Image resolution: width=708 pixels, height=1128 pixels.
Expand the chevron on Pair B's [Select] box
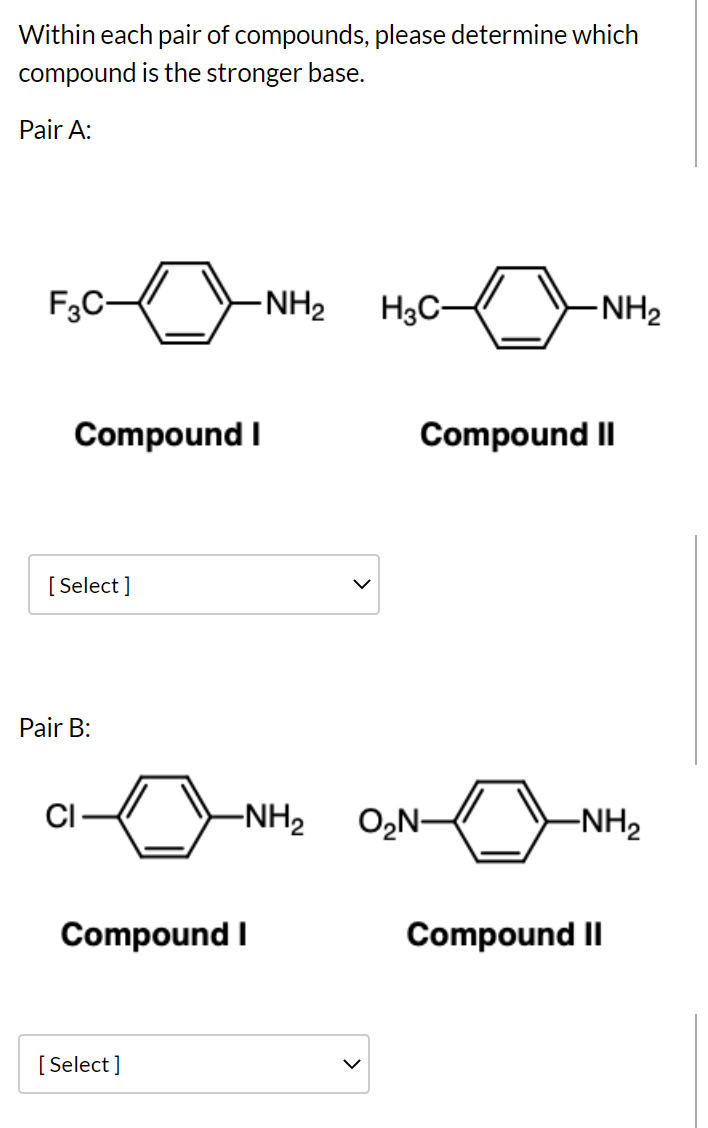pyautogui.click(x=350, y=1064)
